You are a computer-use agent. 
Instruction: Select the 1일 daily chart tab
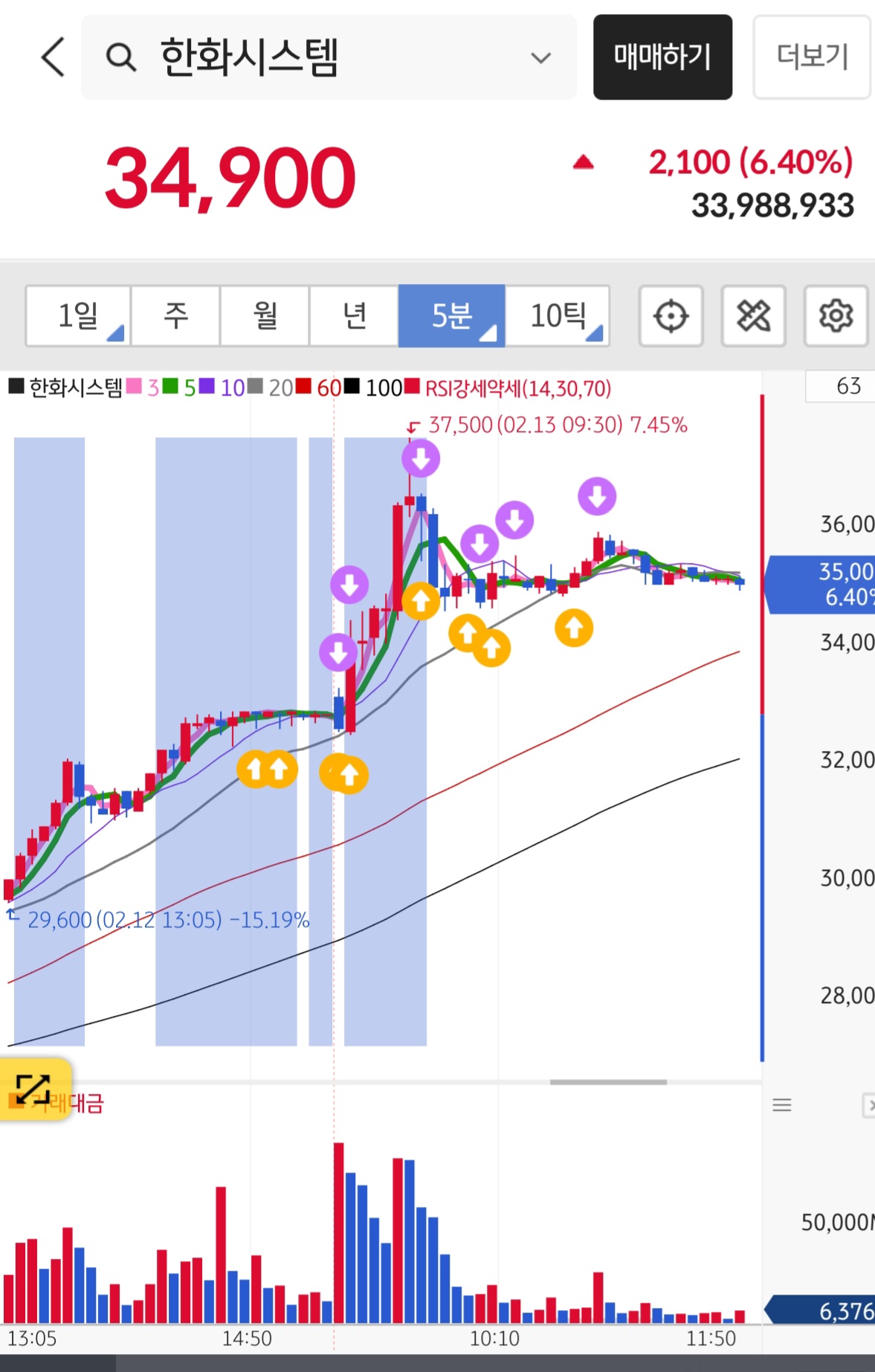click(78, 316)
